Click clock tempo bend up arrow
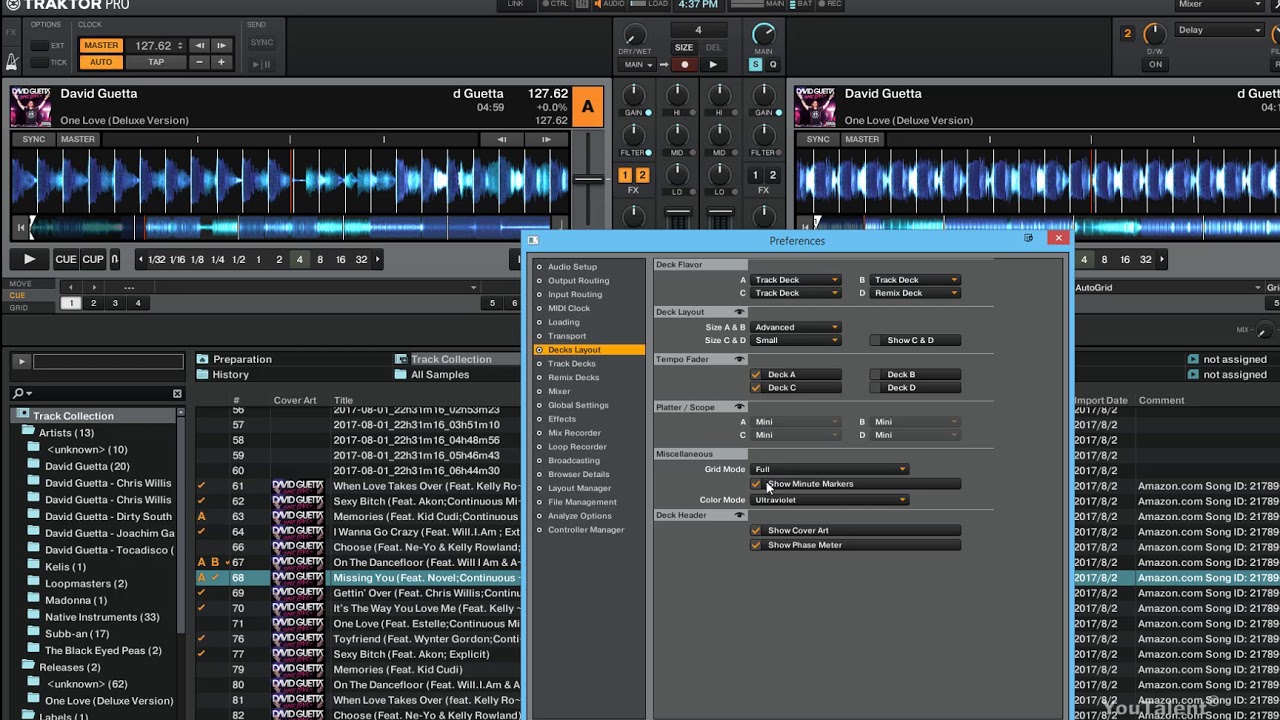The height and width of the screenshot is (720, 1280). (222, 45)
